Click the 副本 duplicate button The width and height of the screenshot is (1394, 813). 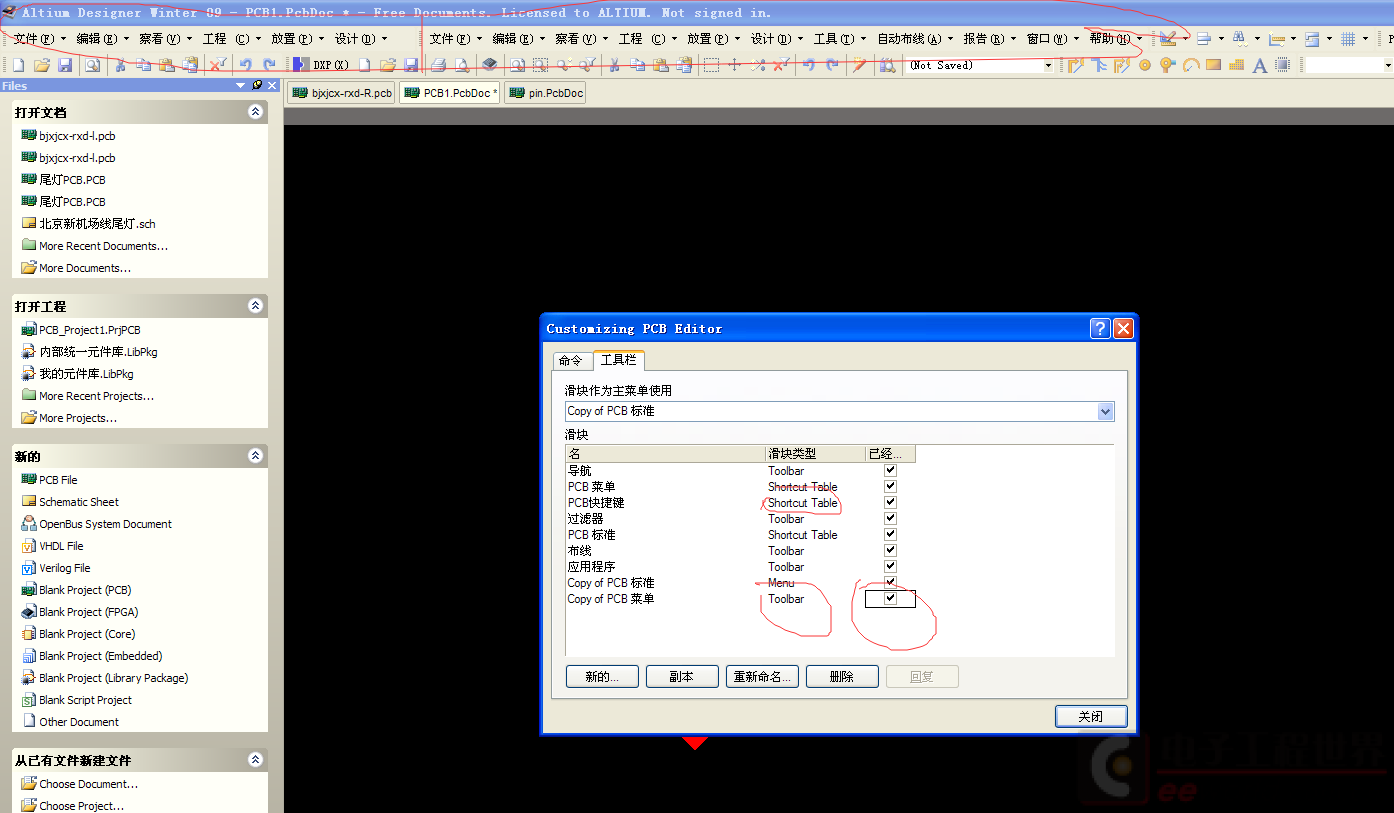(x=682, y=677)
